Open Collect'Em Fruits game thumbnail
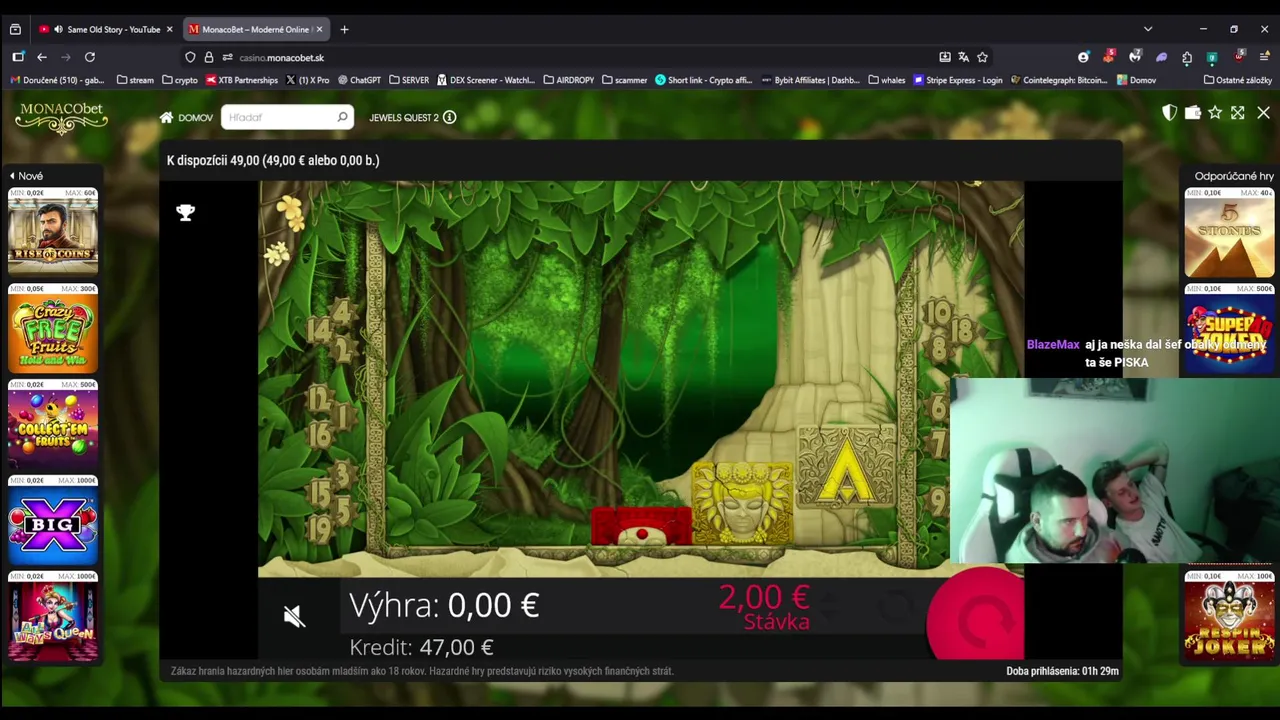Screen dimensions: 1280x720 [x=53, y=423]
